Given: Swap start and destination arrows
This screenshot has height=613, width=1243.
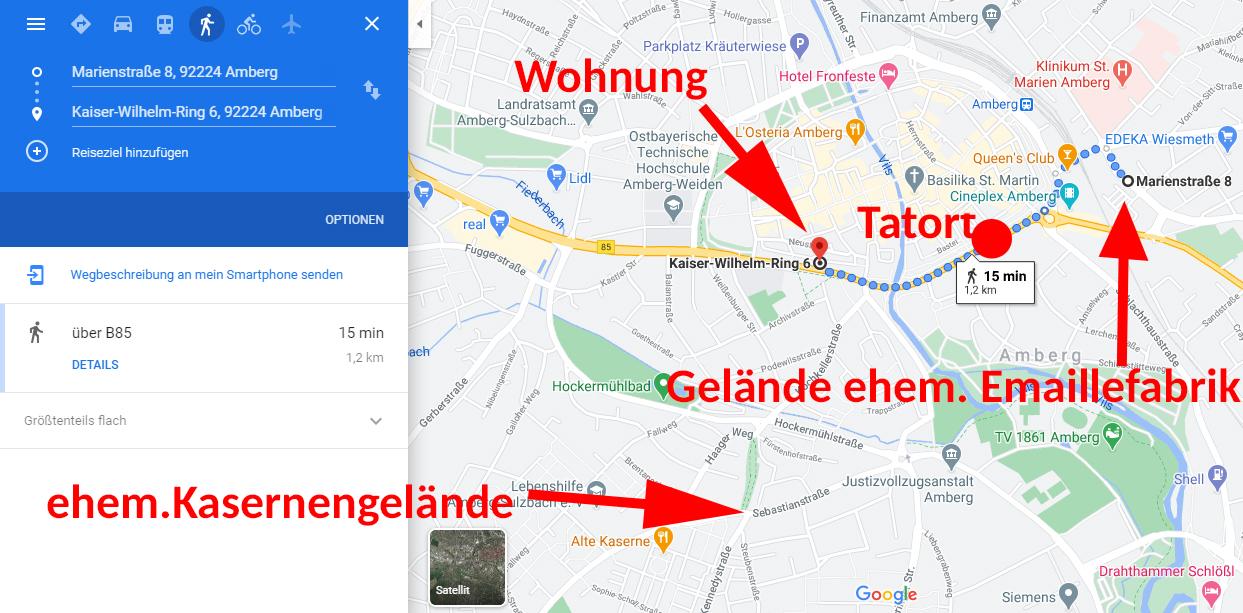Looking at the screenshot, I should [x=372, y=90].
